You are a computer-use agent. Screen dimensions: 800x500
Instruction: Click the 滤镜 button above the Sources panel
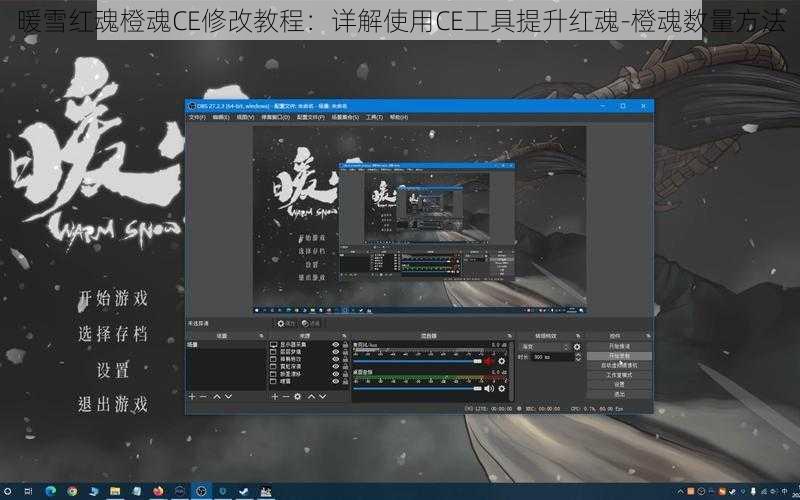point(311,323)
